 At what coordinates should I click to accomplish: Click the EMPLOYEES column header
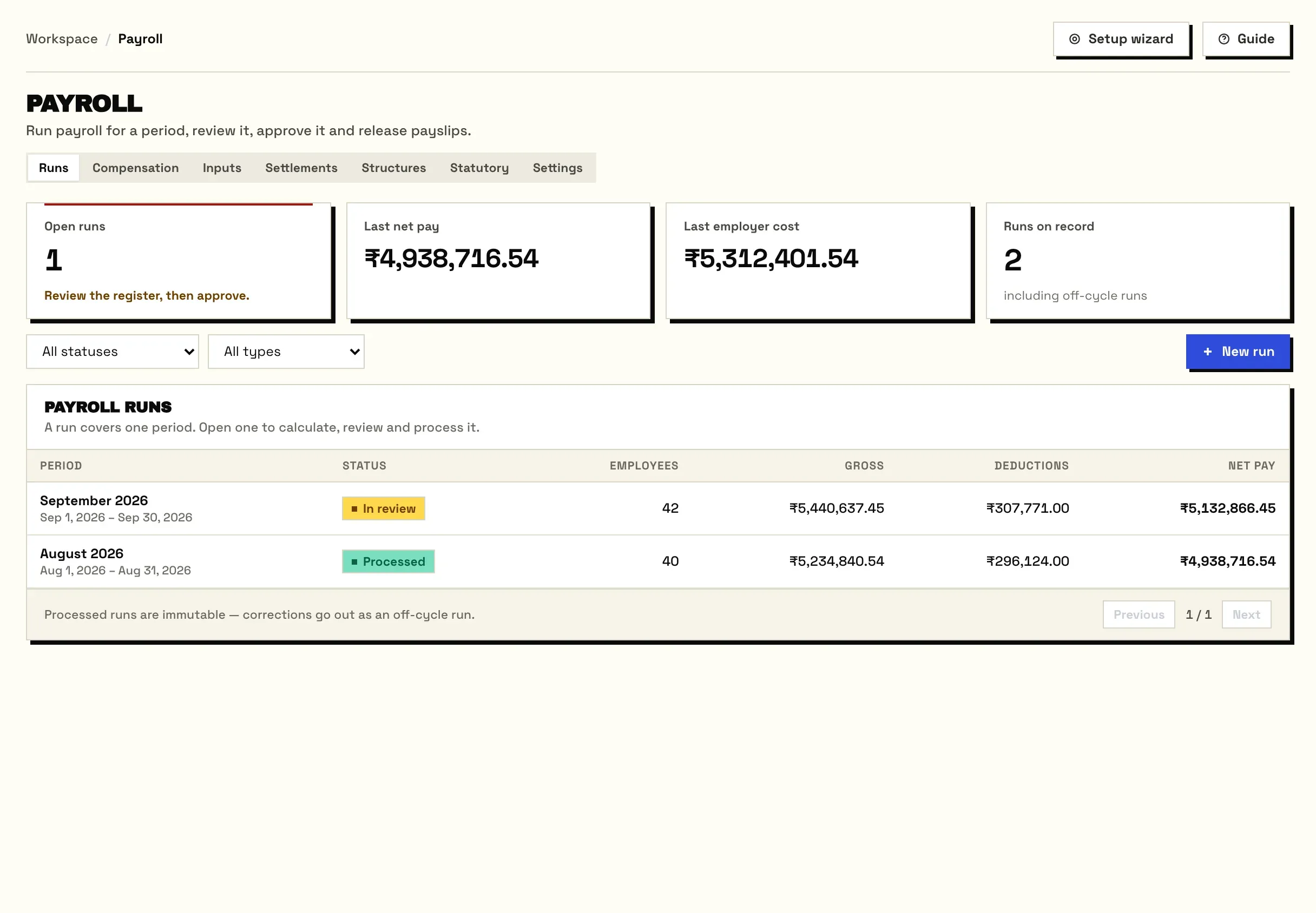(644, 466)
